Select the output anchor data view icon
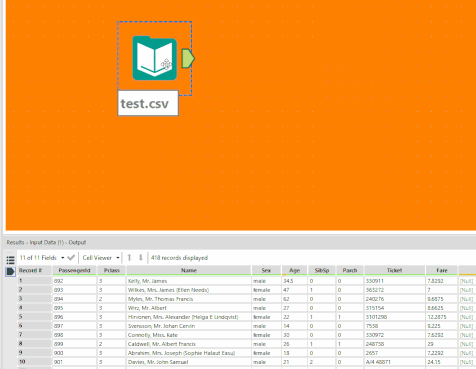The image size is (476, 369). click(x=10, y=272)
